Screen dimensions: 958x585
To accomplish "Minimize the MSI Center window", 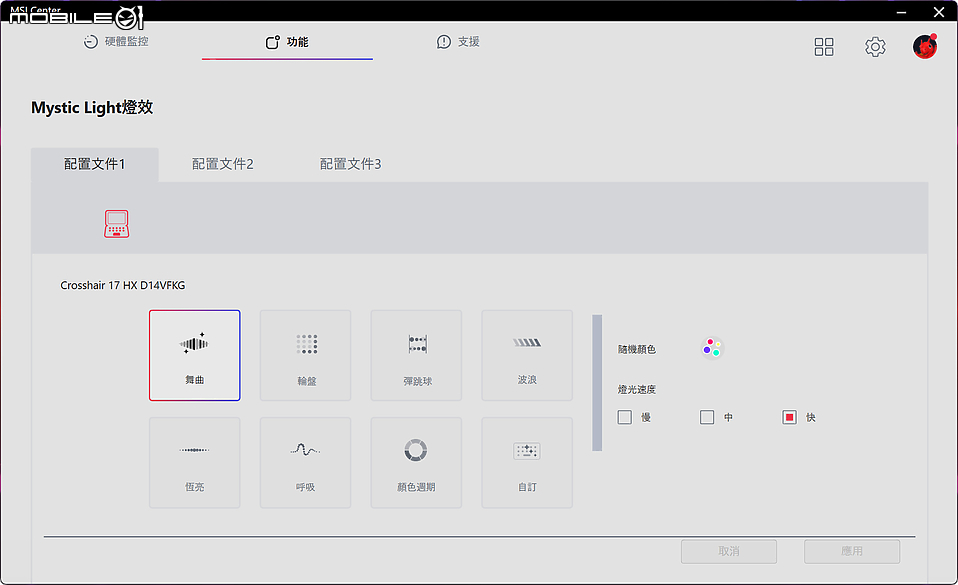I will pyautogui.click(x=902, y=12).
